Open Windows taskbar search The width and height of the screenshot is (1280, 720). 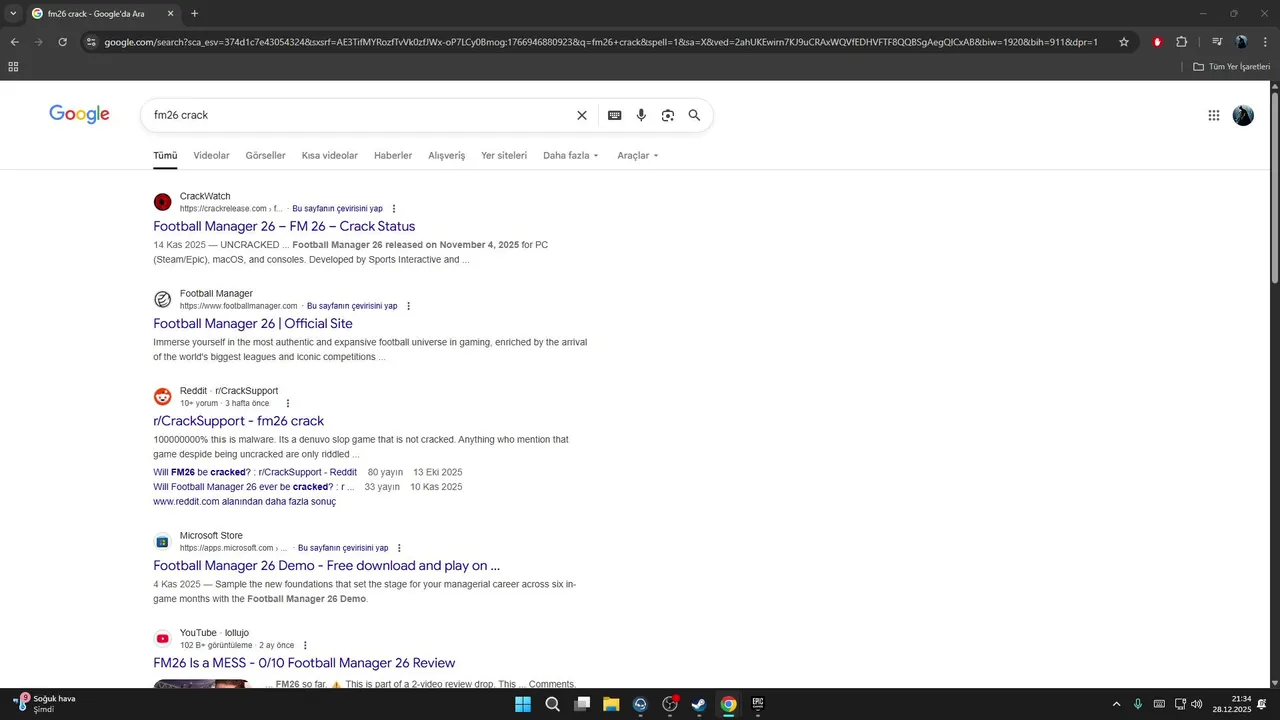[x=552, y=704]
